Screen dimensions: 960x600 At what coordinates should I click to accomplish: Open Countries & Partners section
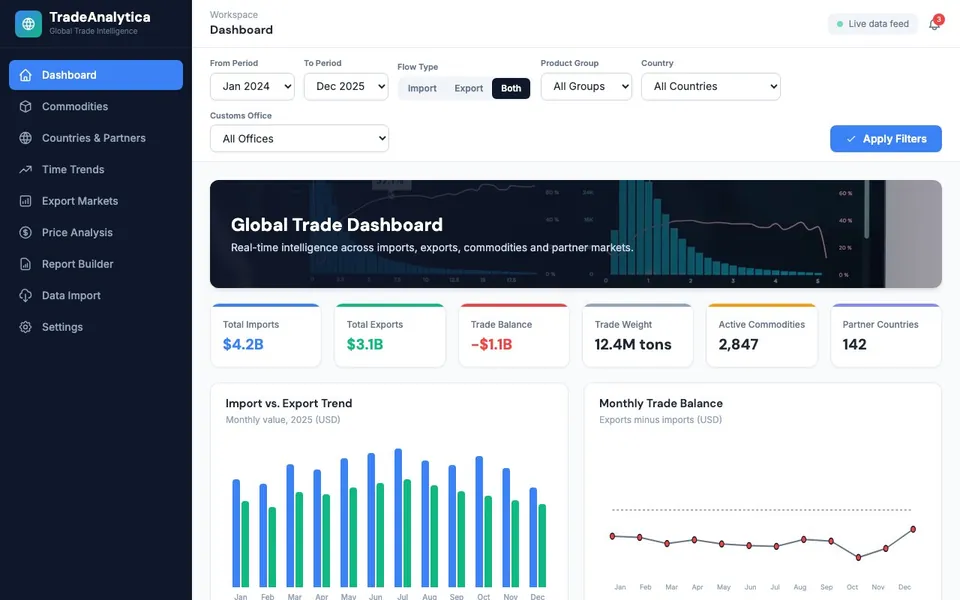(96, 138)
